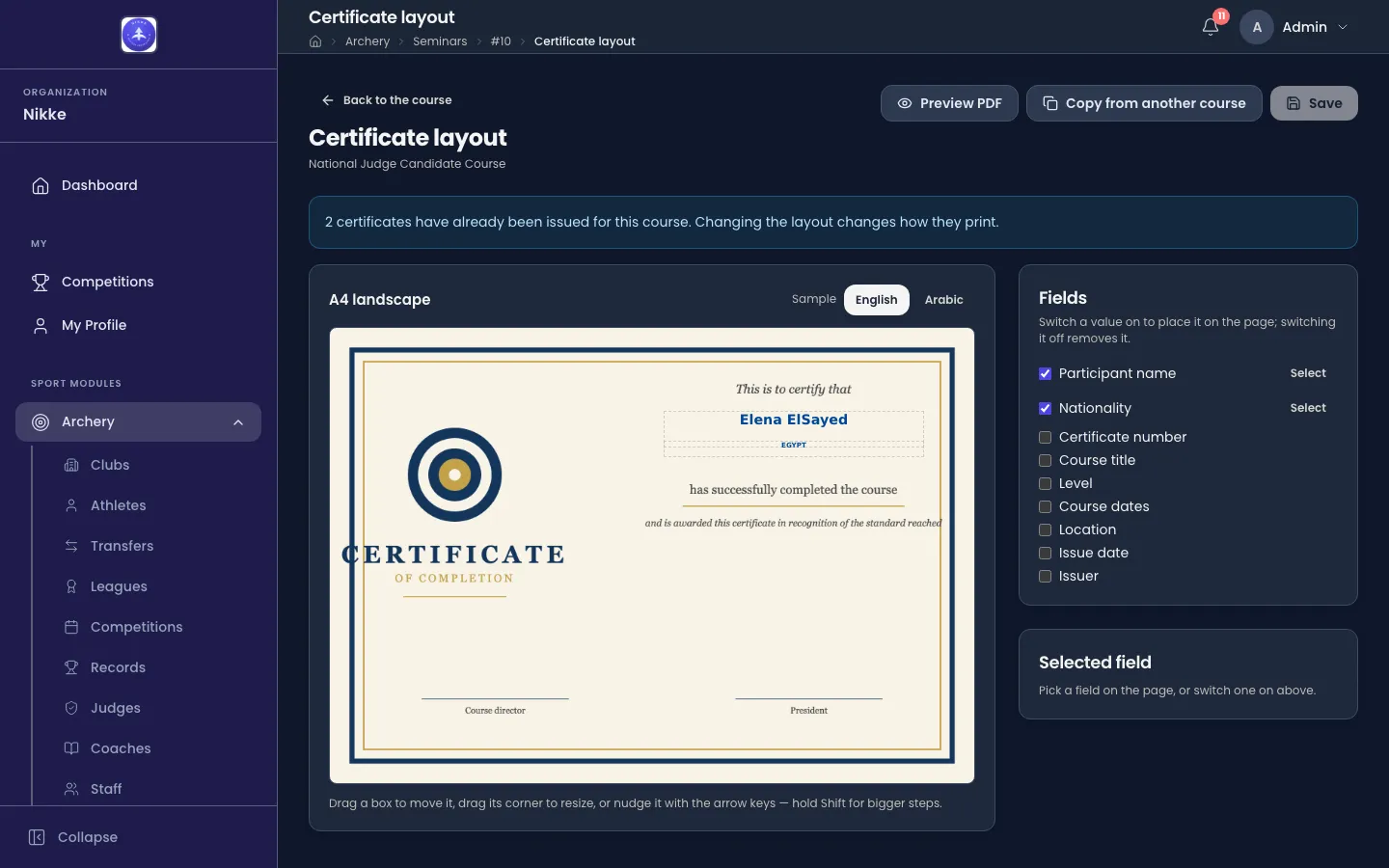
Task: Enable the Location field
Action: tap(1045, 529)
